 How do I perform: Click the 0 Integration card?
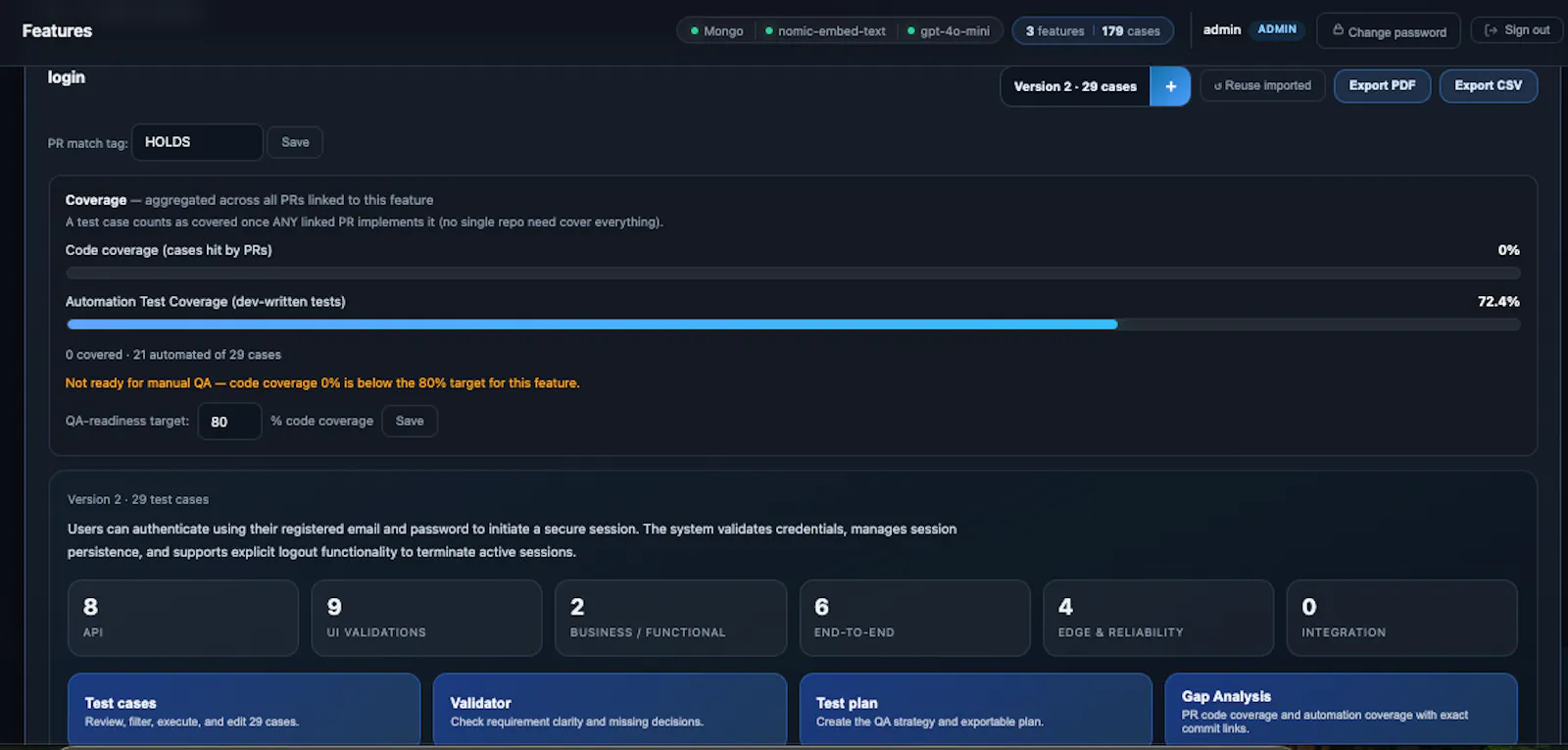pos(1401,618)
